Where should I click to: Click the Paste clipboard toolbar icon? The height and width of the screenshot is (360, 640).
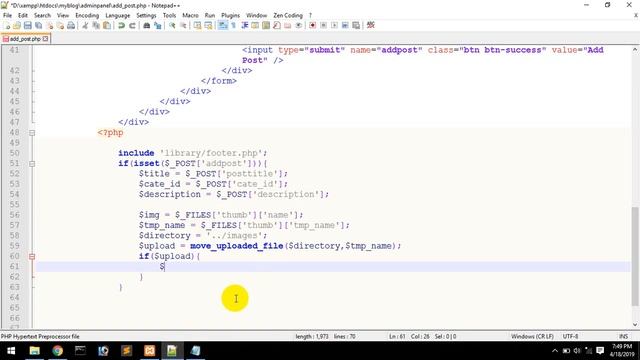point(107,25)
